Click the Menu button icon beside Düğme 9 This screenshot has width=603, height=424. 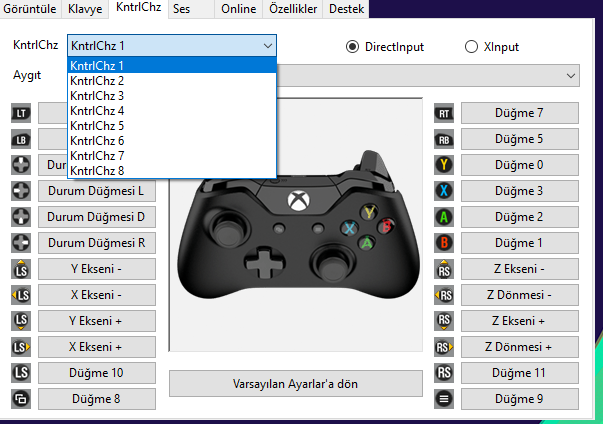pyautogui.click(x=444, y=399)
